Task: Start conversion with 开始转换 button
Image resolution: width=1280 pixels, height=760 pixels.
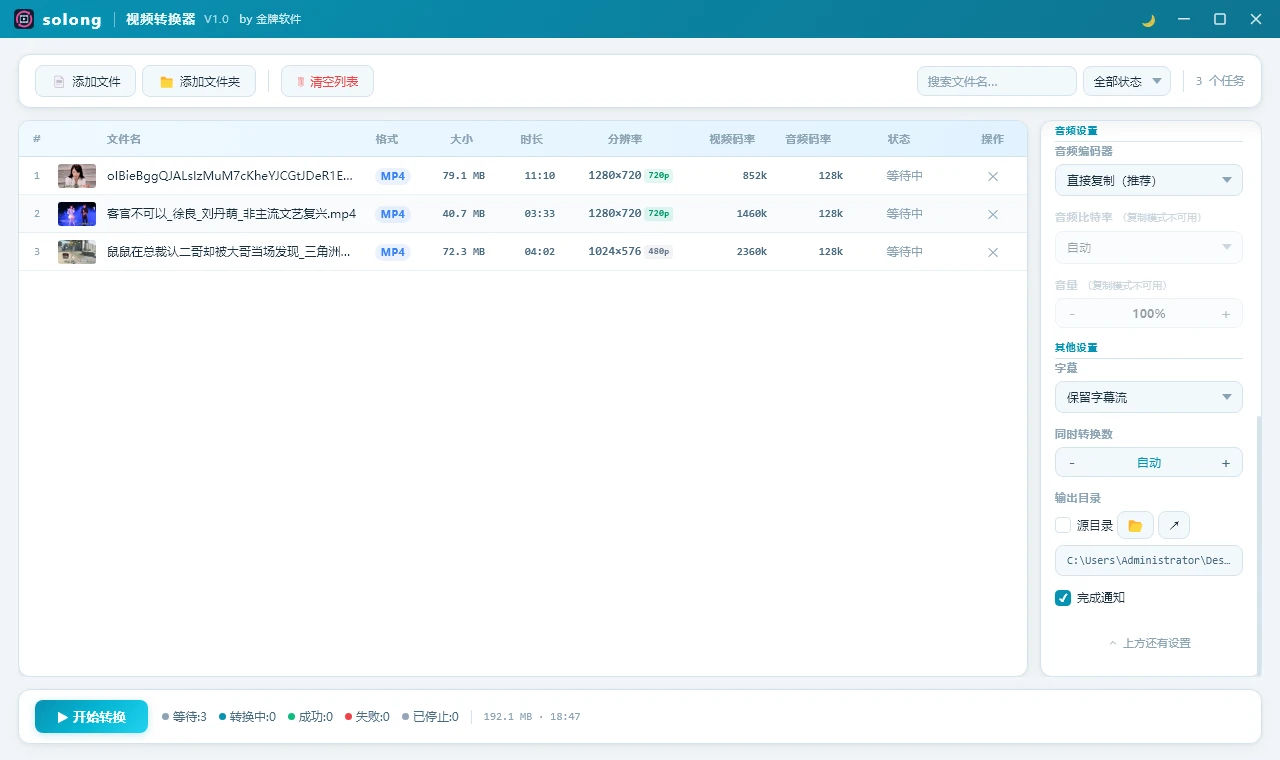Action: click(x=91, y=716)
